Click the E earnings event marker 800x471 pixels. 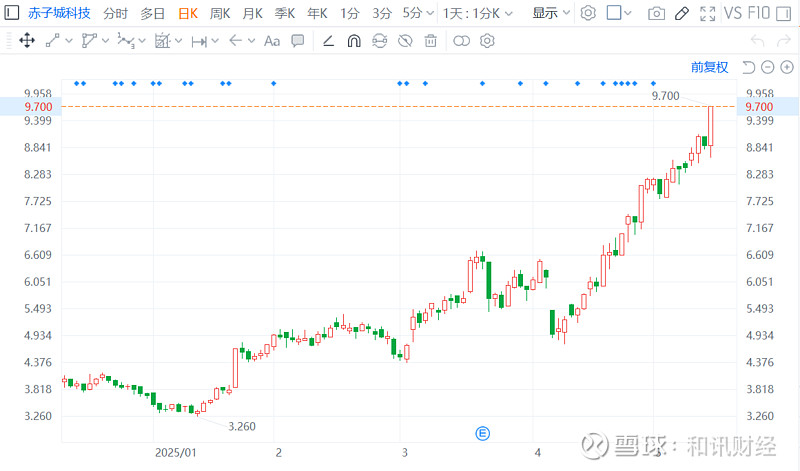pos(482,434)
